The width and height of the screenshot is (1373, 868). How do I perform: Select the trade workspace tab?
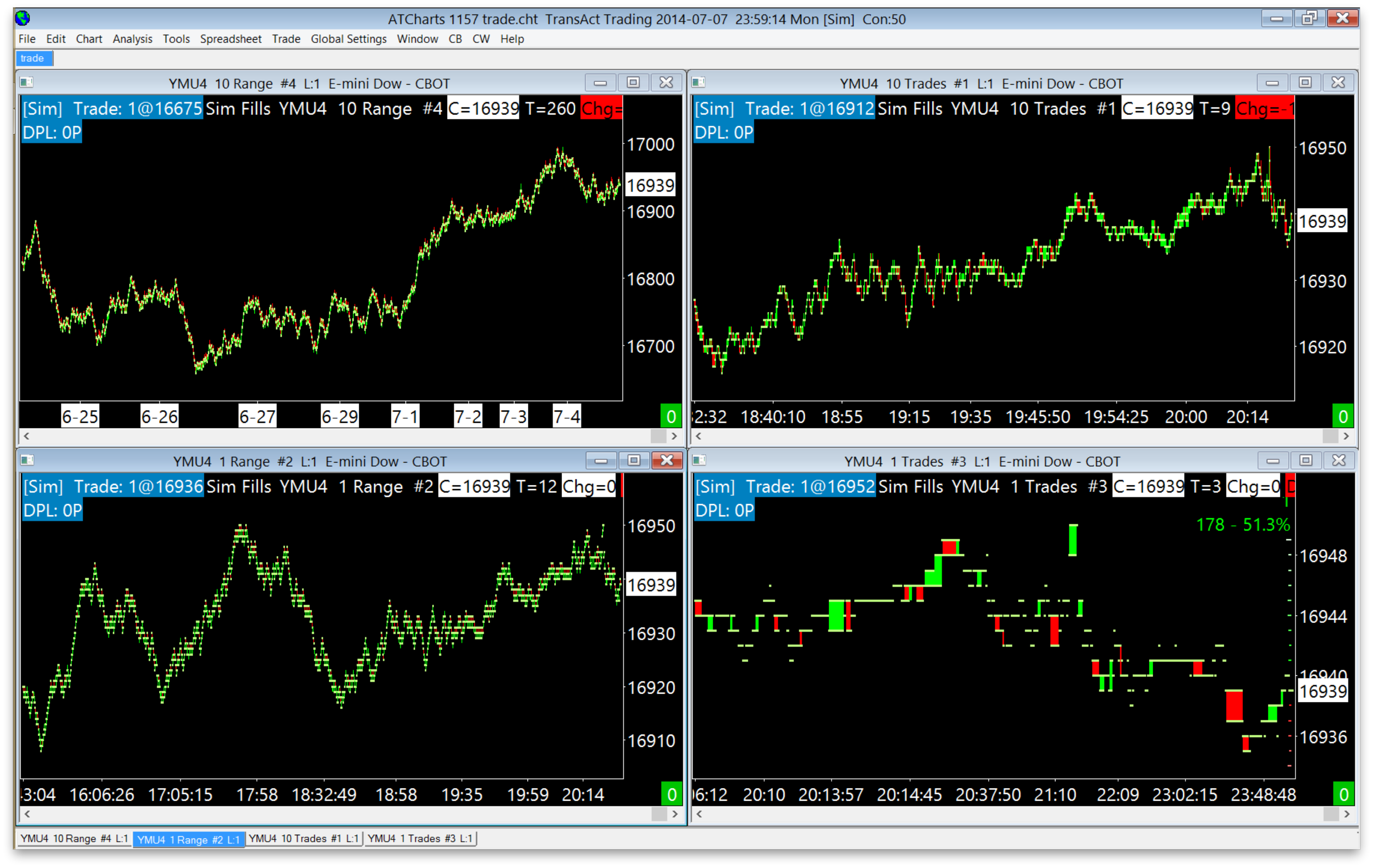point(32,58)
